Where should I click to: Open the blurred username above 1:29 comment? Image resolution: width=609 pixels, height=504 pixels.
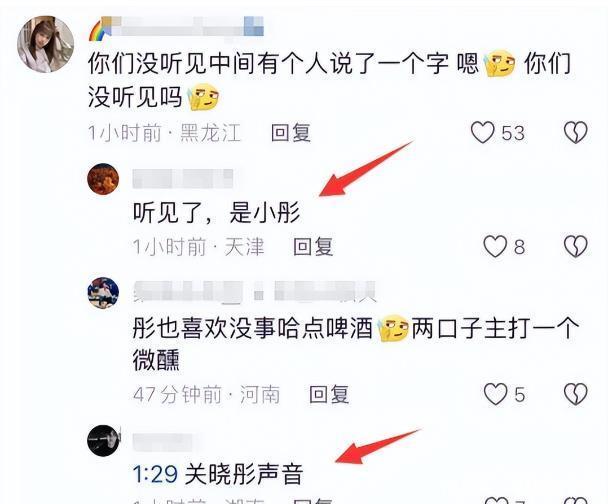tap(163, 442)
